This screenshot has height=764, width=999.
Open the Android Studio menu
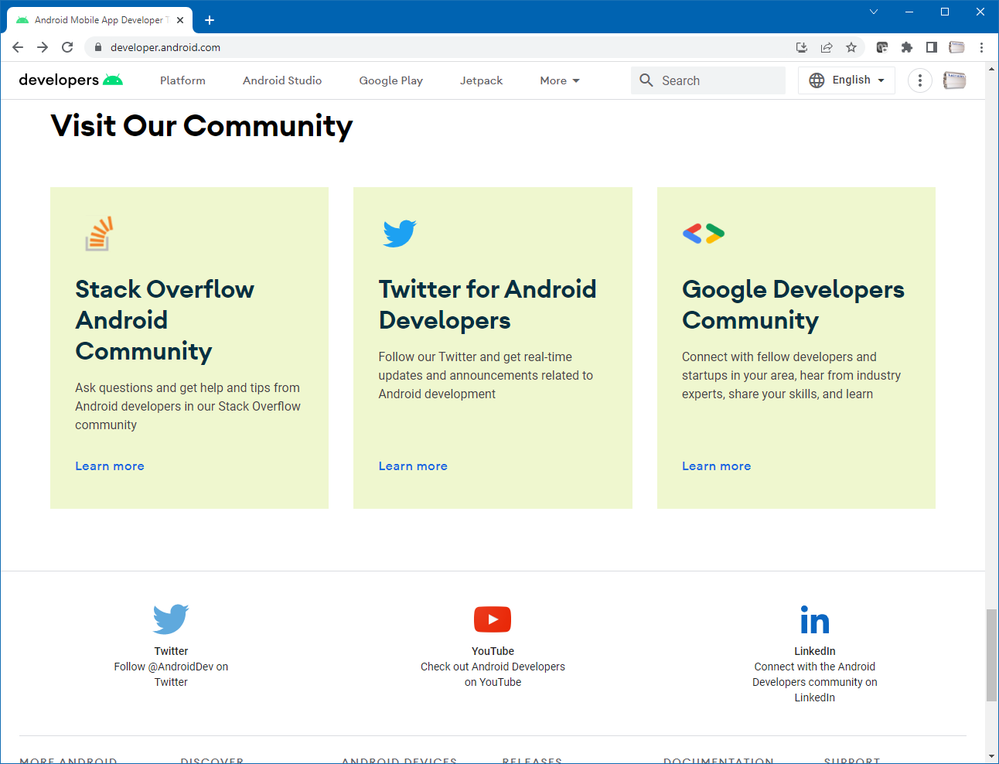pyautogui.click(x=282, y=81)
